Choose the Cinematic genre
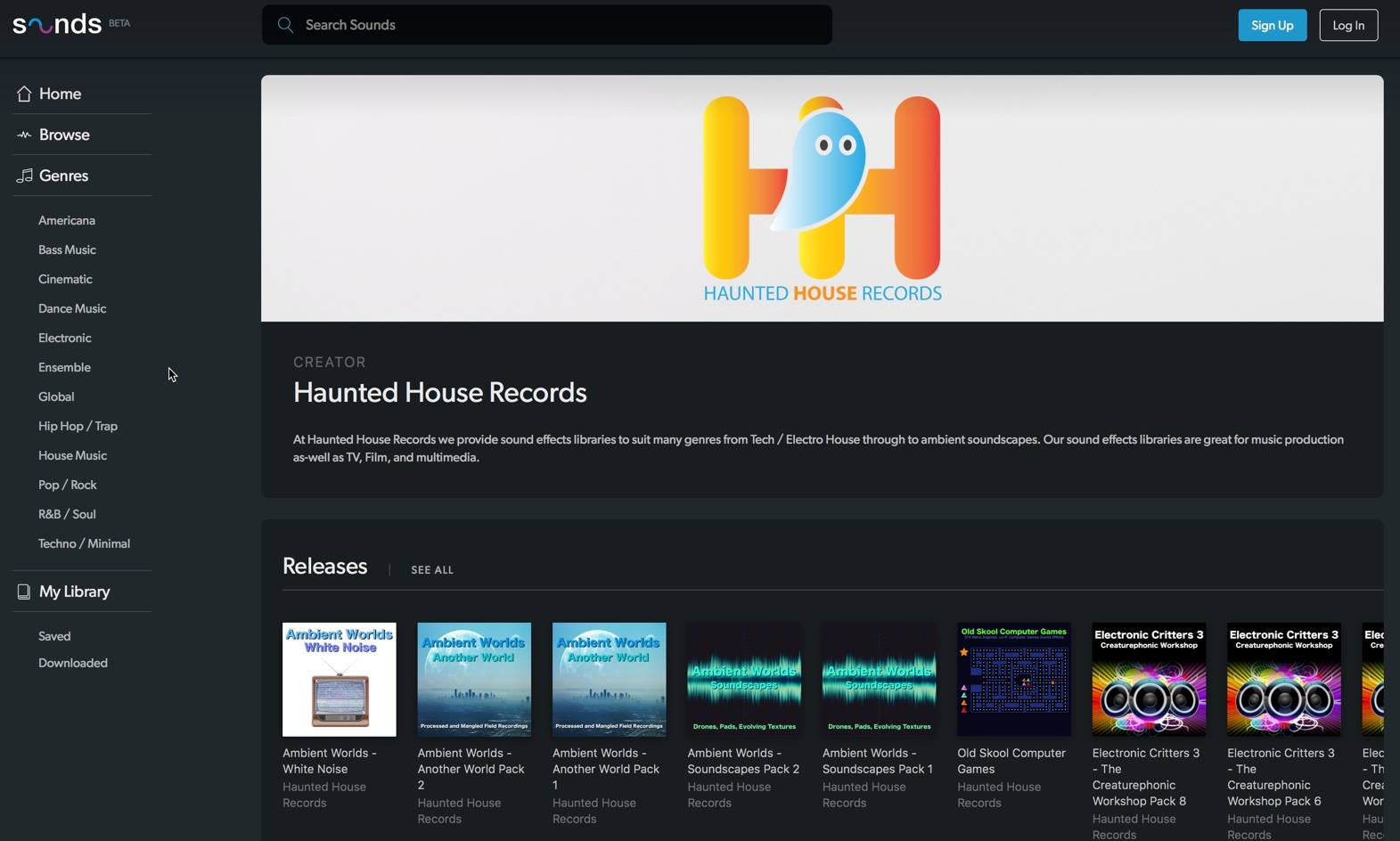The height and width of the screenshot is (841, 1400). (x=65, y=279)
